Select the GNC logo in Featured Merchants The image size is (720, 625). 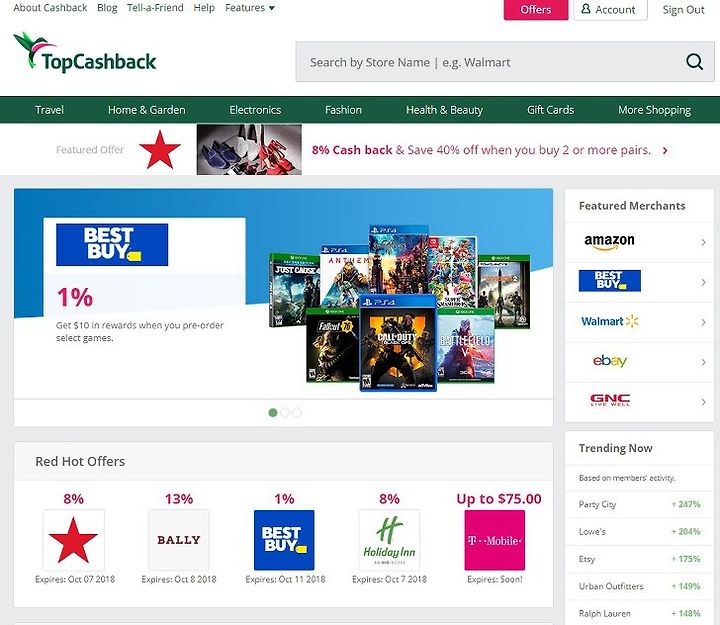click(x=610, y=400)
